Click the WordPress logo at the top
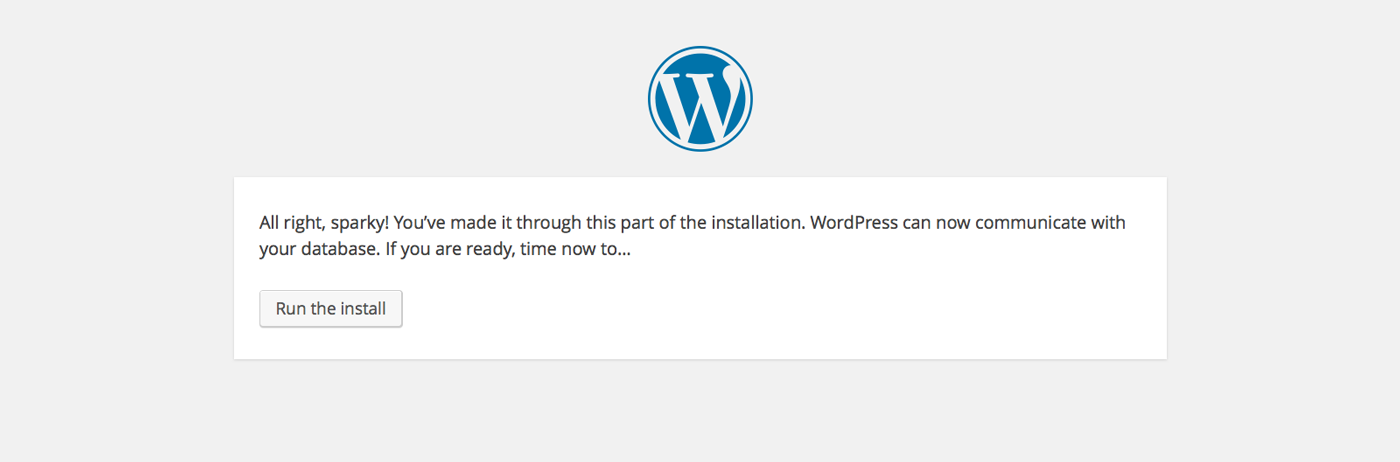The height and width of the screenshot is (462, 1400). [x=700, y=98]
